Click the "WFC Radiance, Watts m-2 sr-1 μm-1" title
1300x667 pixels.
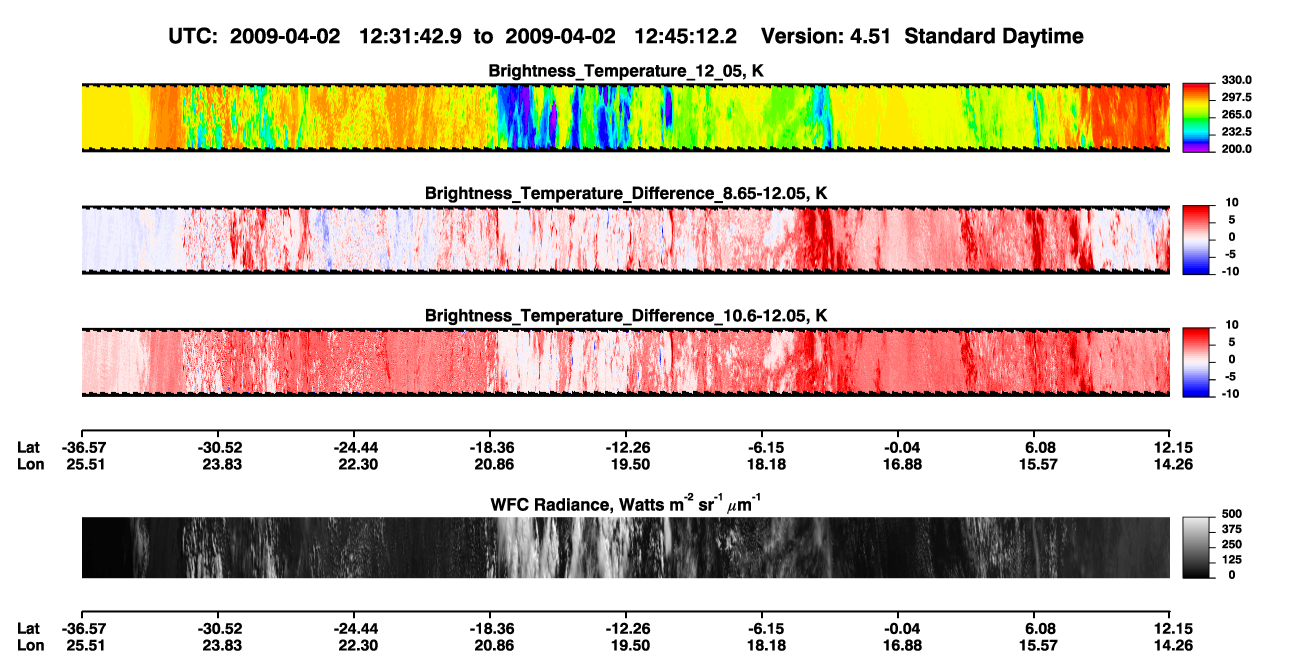(x=626, y=504)
